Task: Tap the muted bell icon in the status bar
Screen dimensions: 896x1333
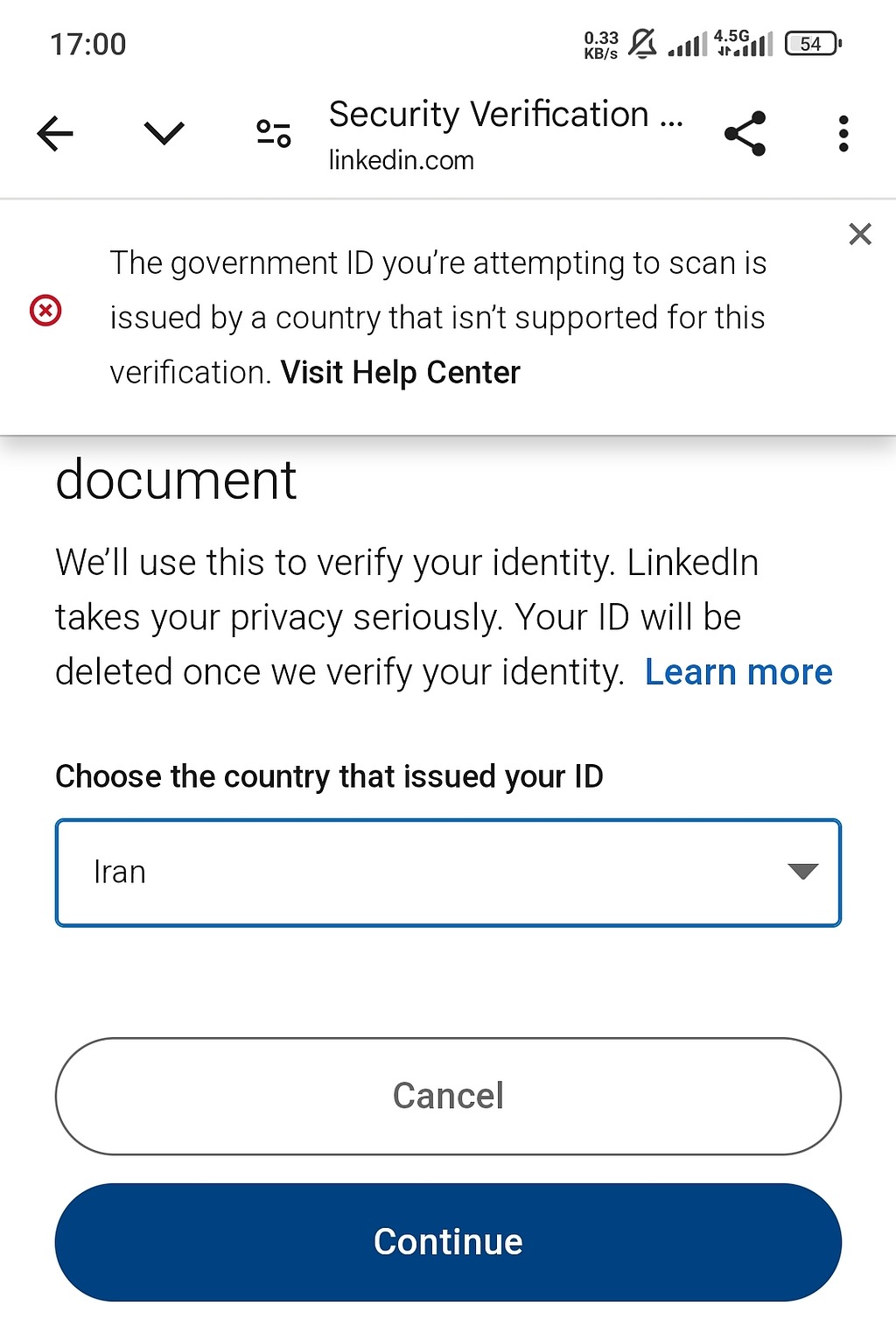Action: coord(642,44)
